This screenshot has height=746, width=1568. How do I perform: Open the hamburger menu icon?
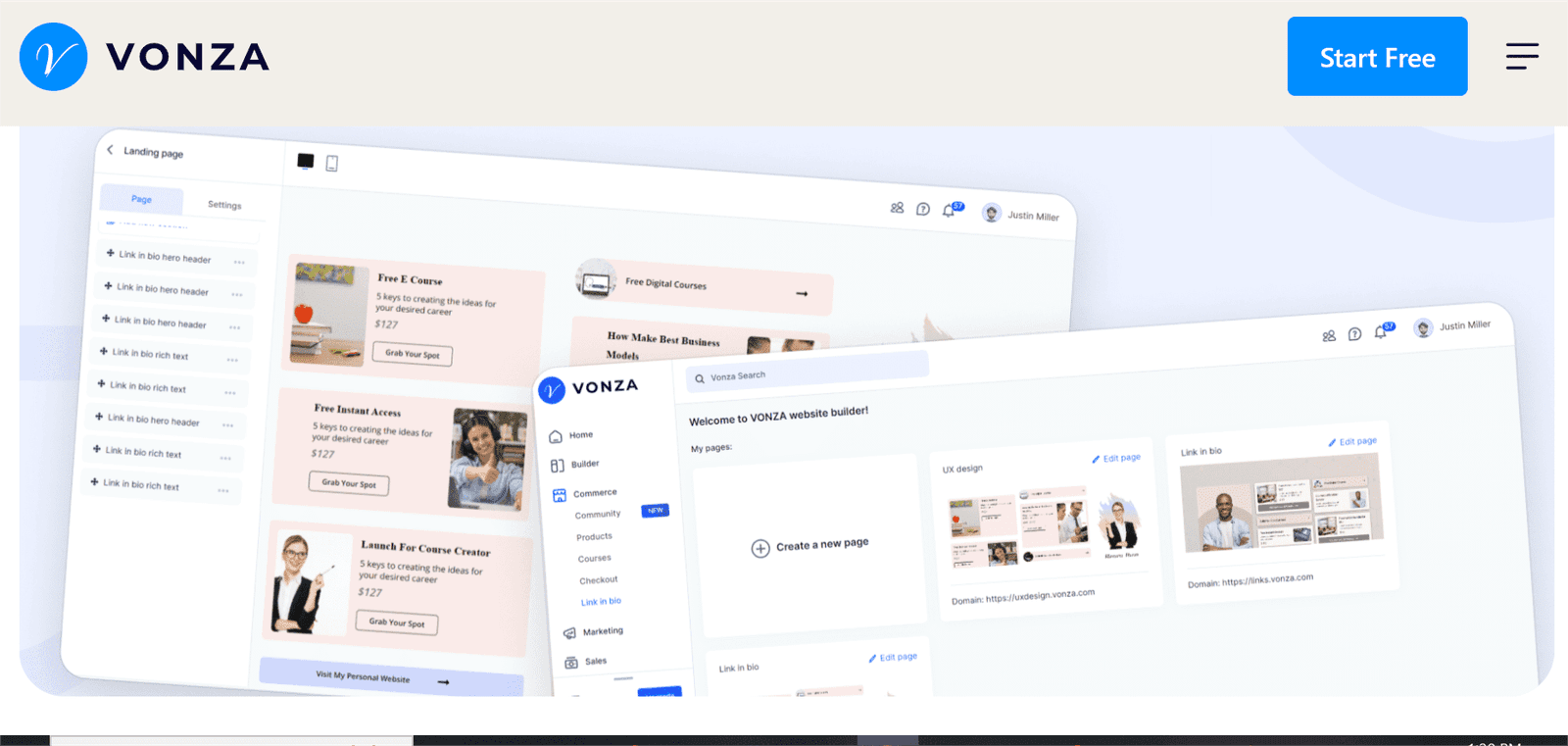[x=1522, y=56]
